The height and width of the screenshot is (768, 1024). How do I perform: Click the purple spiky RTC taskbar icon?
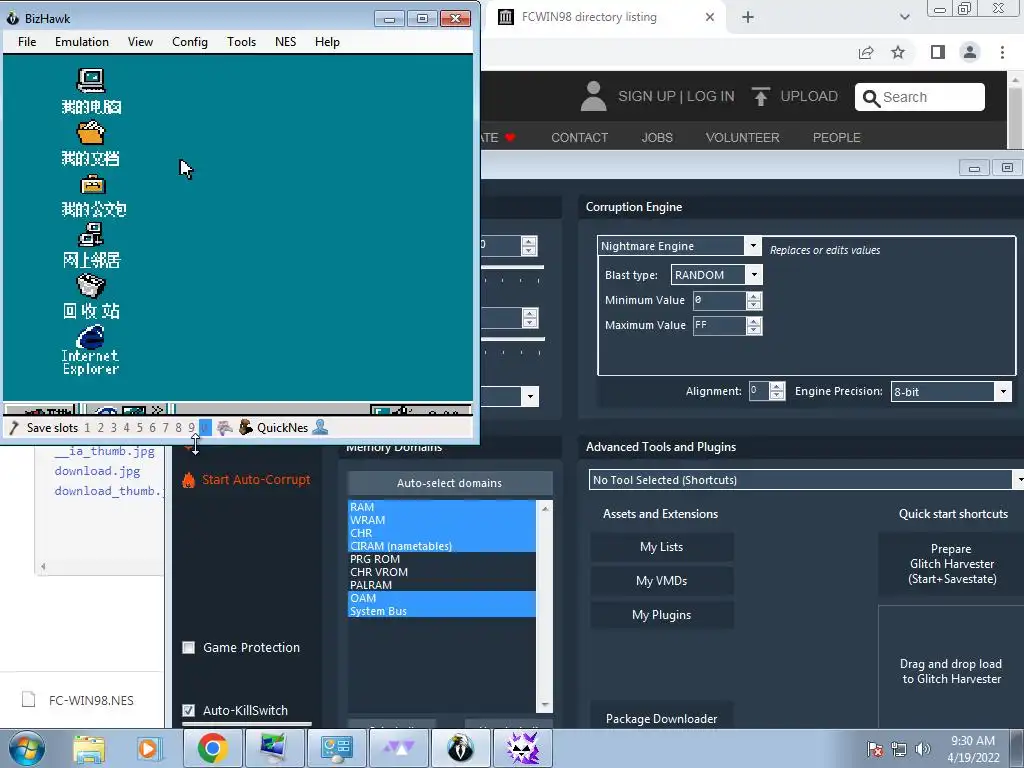point(522,748)
